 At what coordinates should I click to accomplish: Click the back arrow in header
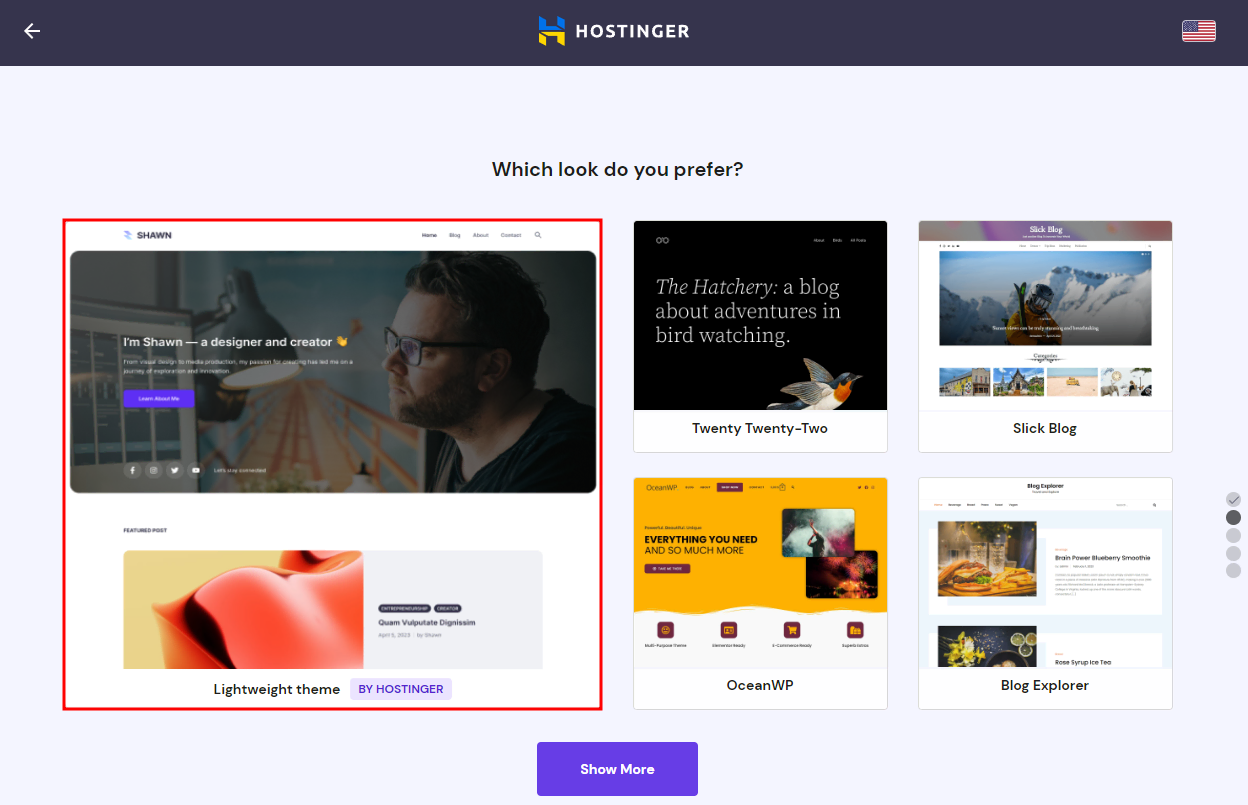(32, 31)
